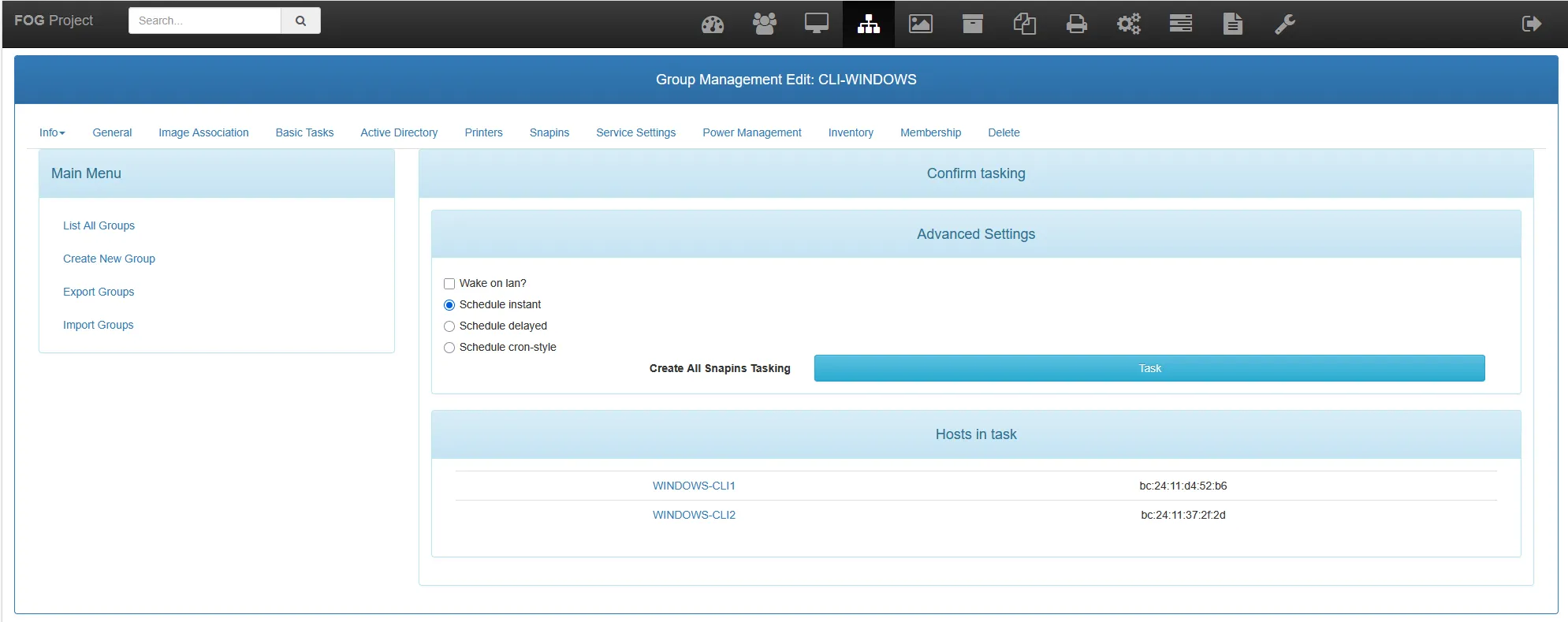Open Users management icon
The image size is (1568, 622).
[764, 24]
